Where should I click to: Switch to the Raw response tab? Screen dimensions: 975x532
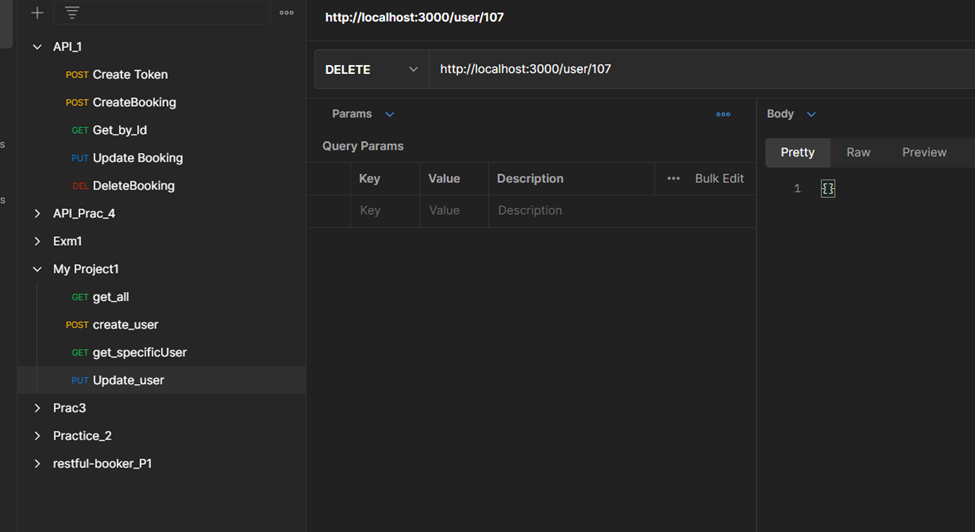tap(858, 152)
